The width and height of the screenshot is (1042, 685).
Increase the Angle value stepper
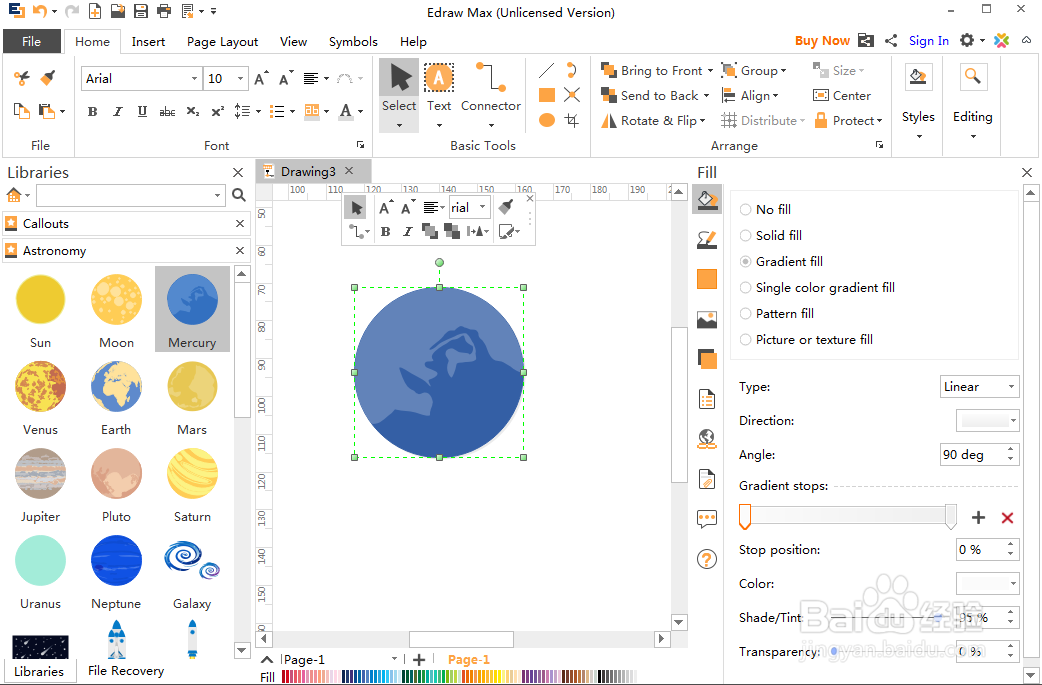pos(1010,450)
